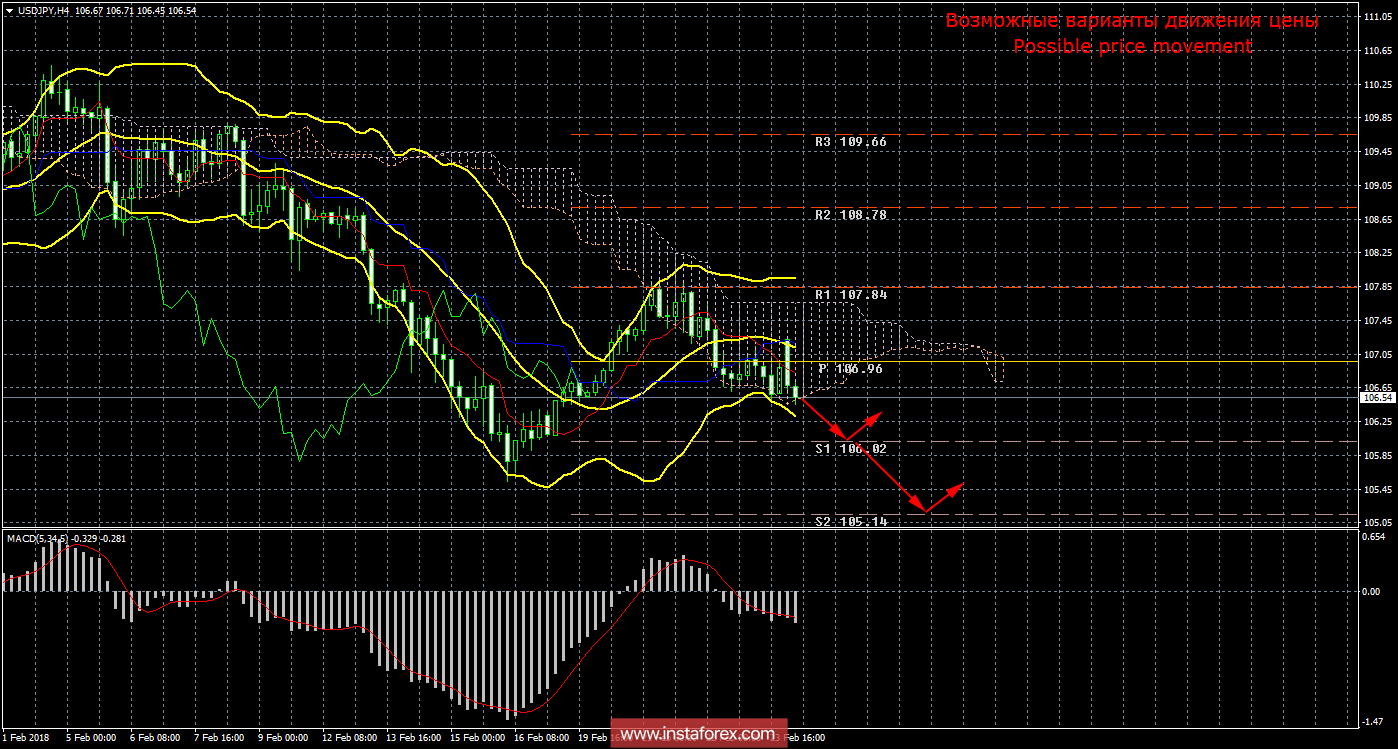
Task: Select the R3 109.66 resistance label
Action: pos(851,142)
